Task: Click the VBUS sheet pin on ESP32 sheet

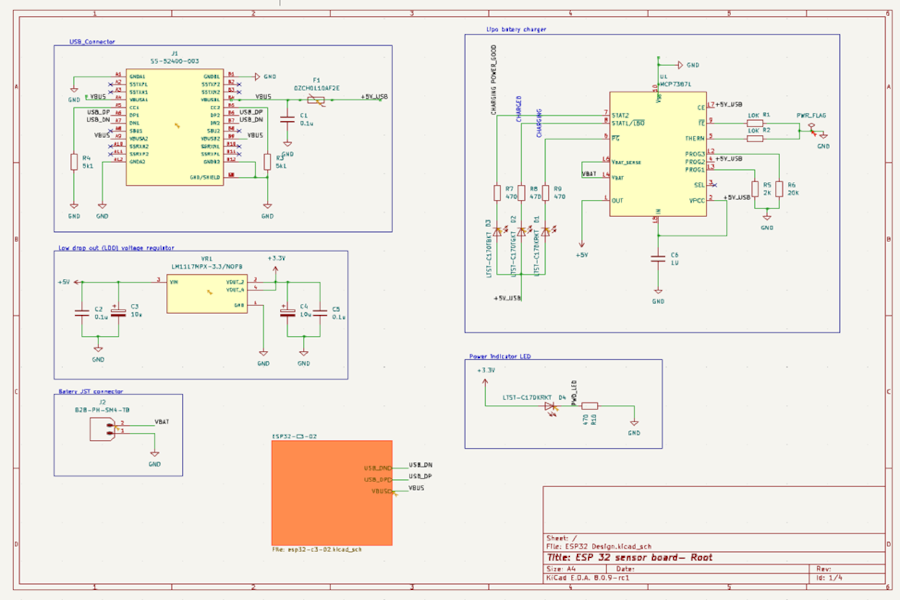Action: (x=382, y=491)
